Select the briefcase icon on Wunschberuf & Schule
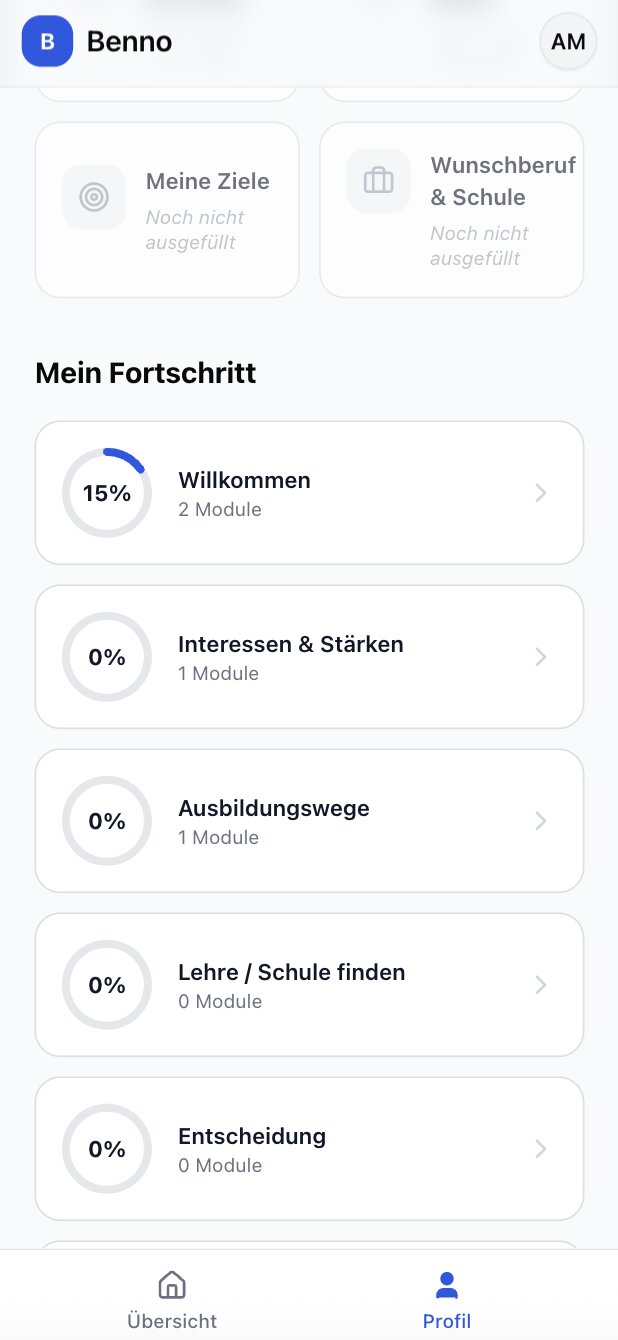618x1340 pixels. (378, 180)
